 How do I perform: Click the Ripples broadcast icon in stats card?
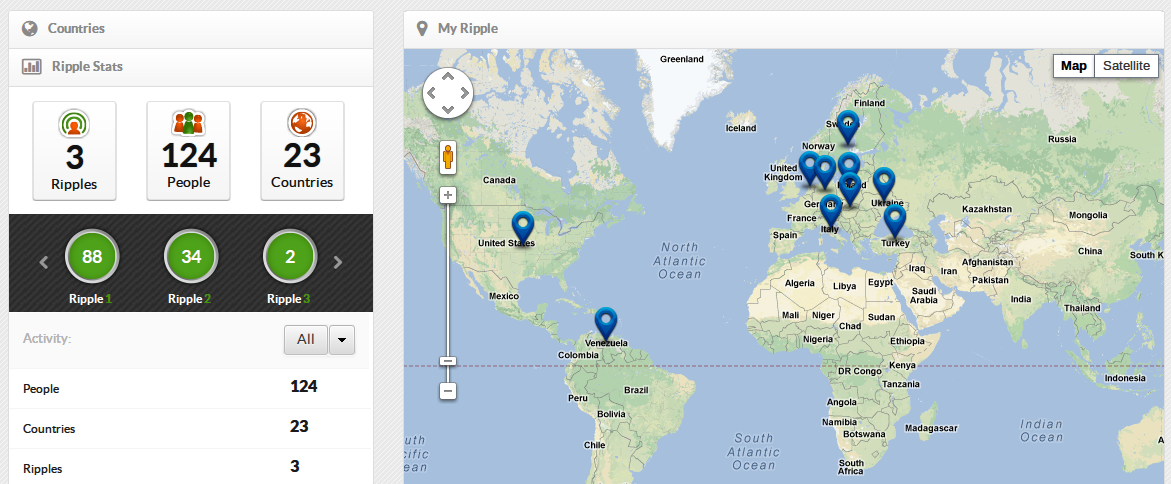74,123
